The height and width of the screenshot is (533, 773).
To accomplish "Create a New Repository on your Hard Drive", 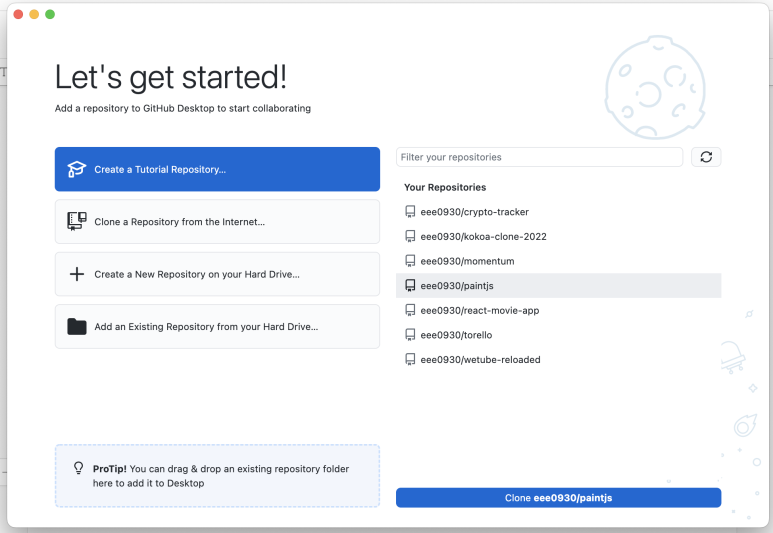I will [x=217, y=274].
